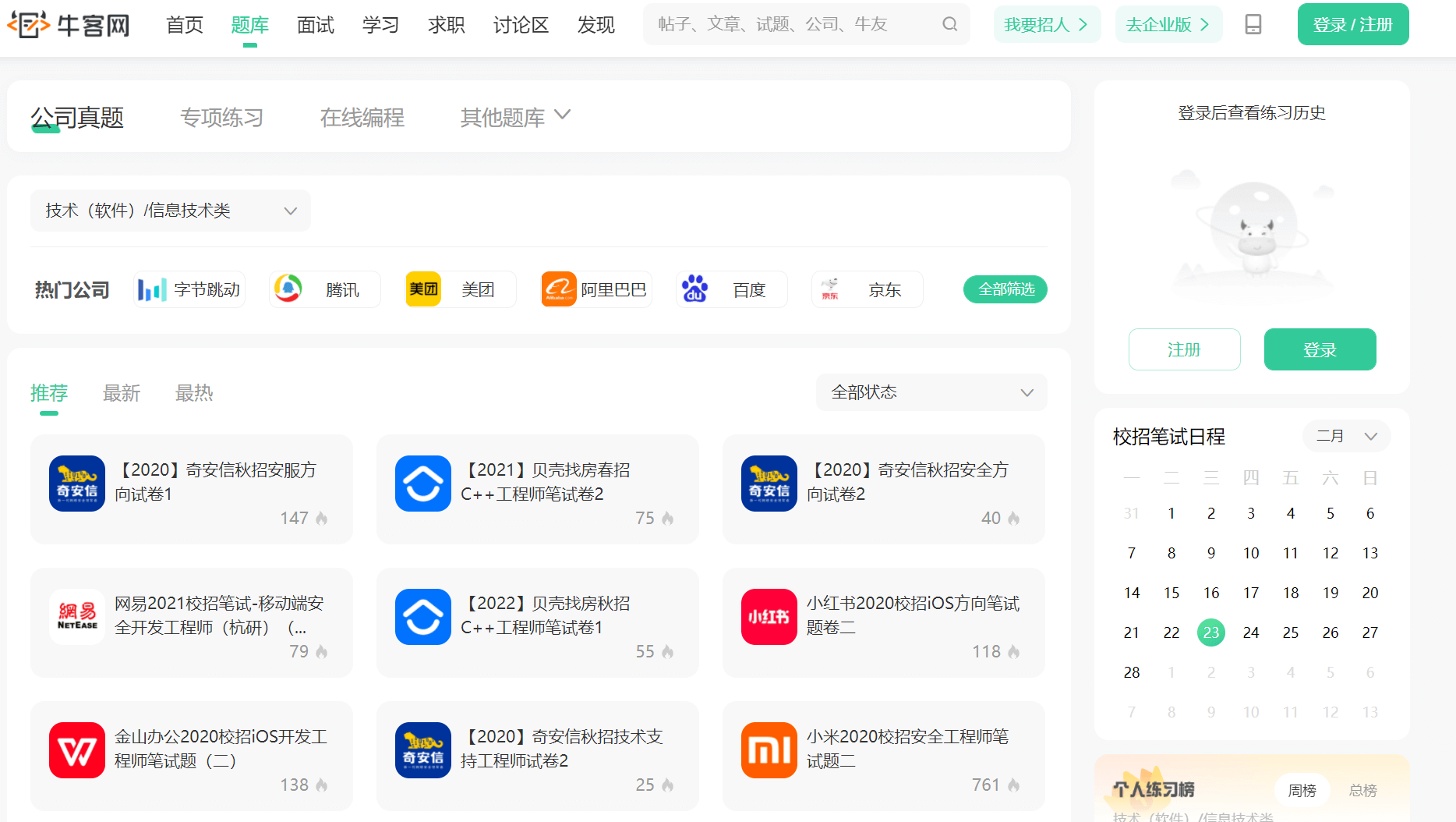The width and height of the screenshot is (1456, 822).
Task: Expand the 技术(软件)/信息技术类 category dropdown
Action: (x=171, y=211)
